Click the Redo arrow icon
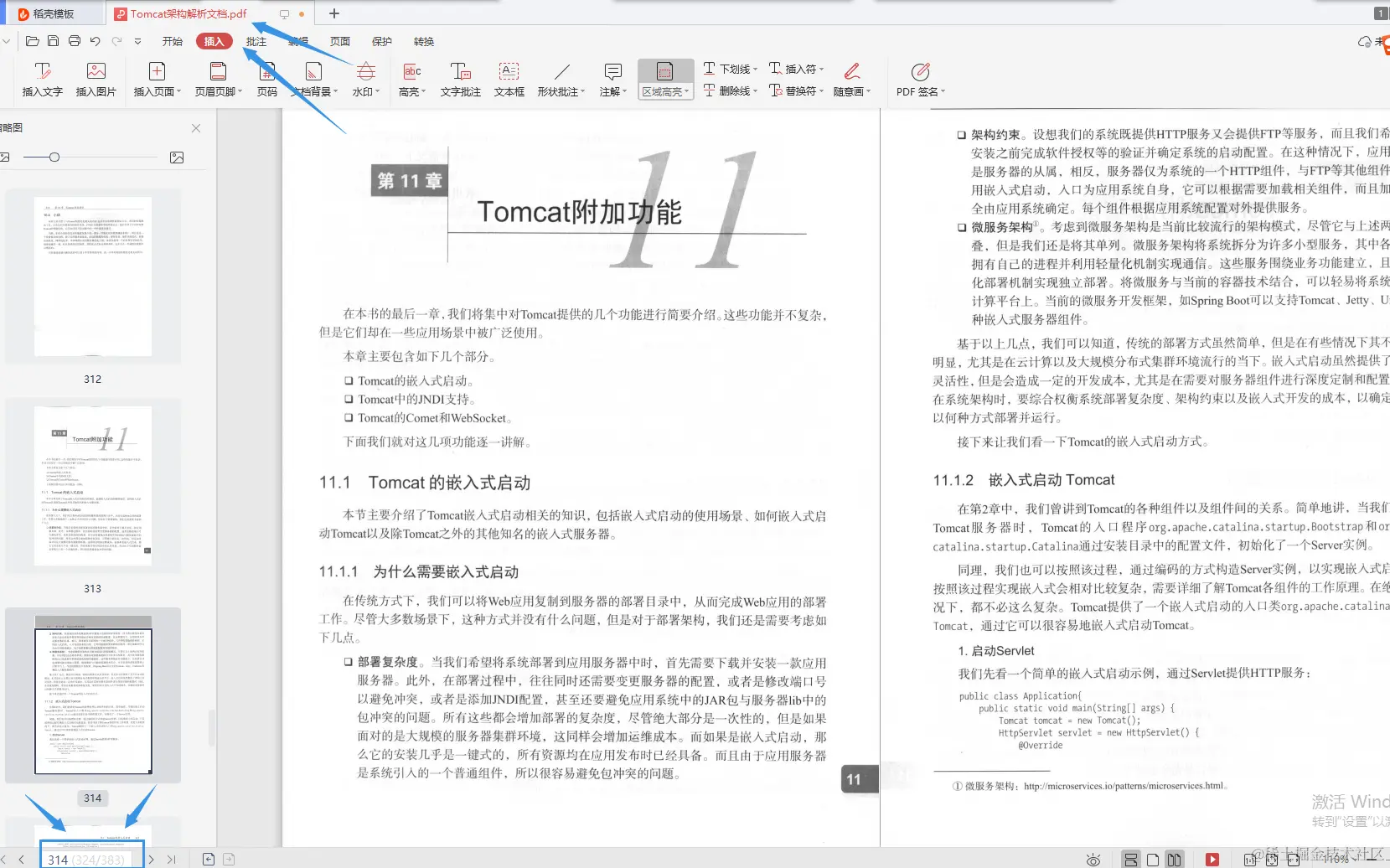Viewport: 1390px width, 868px height. coord(116,41)
